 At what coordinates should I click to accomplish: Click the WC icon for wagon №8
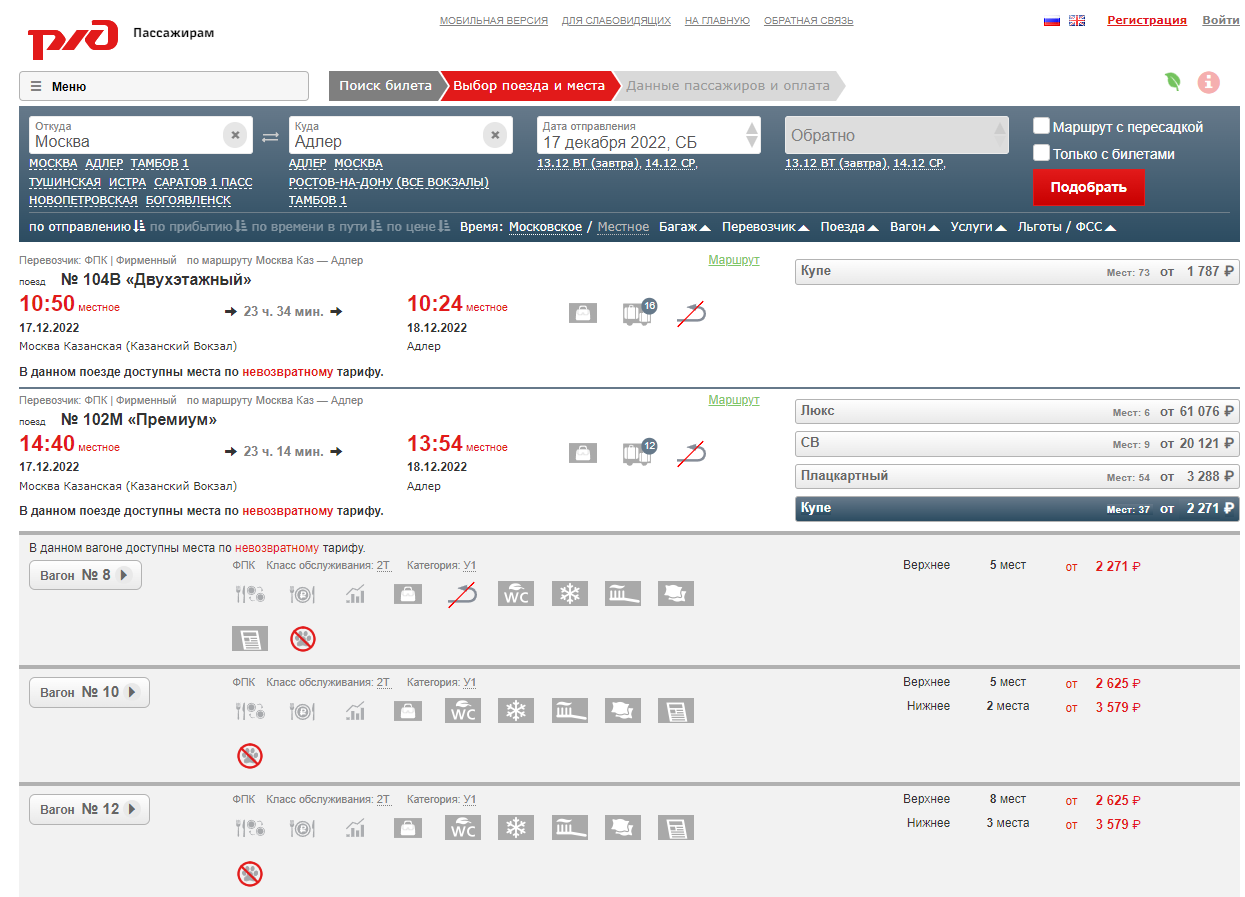pos(516,594)
